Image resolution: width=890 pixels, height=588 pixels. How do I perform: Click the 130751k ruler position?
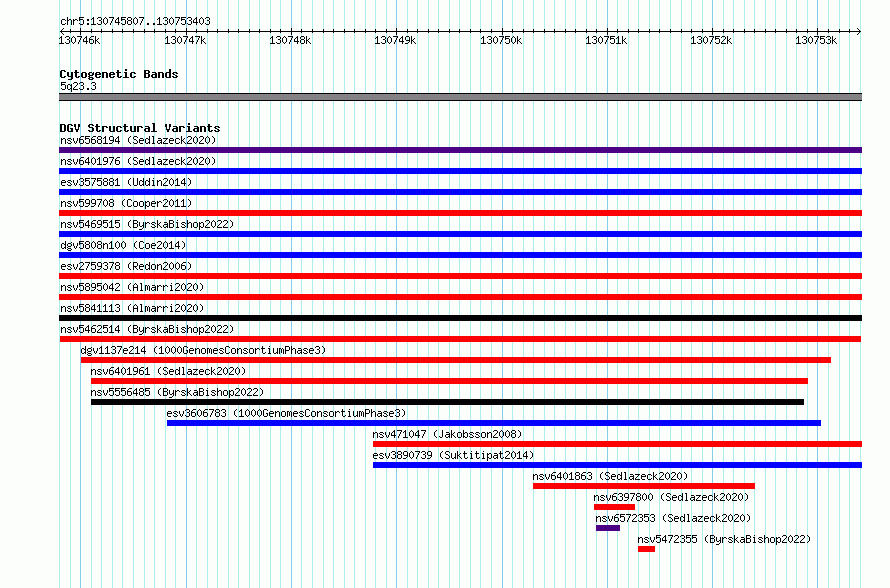point(606,40)
